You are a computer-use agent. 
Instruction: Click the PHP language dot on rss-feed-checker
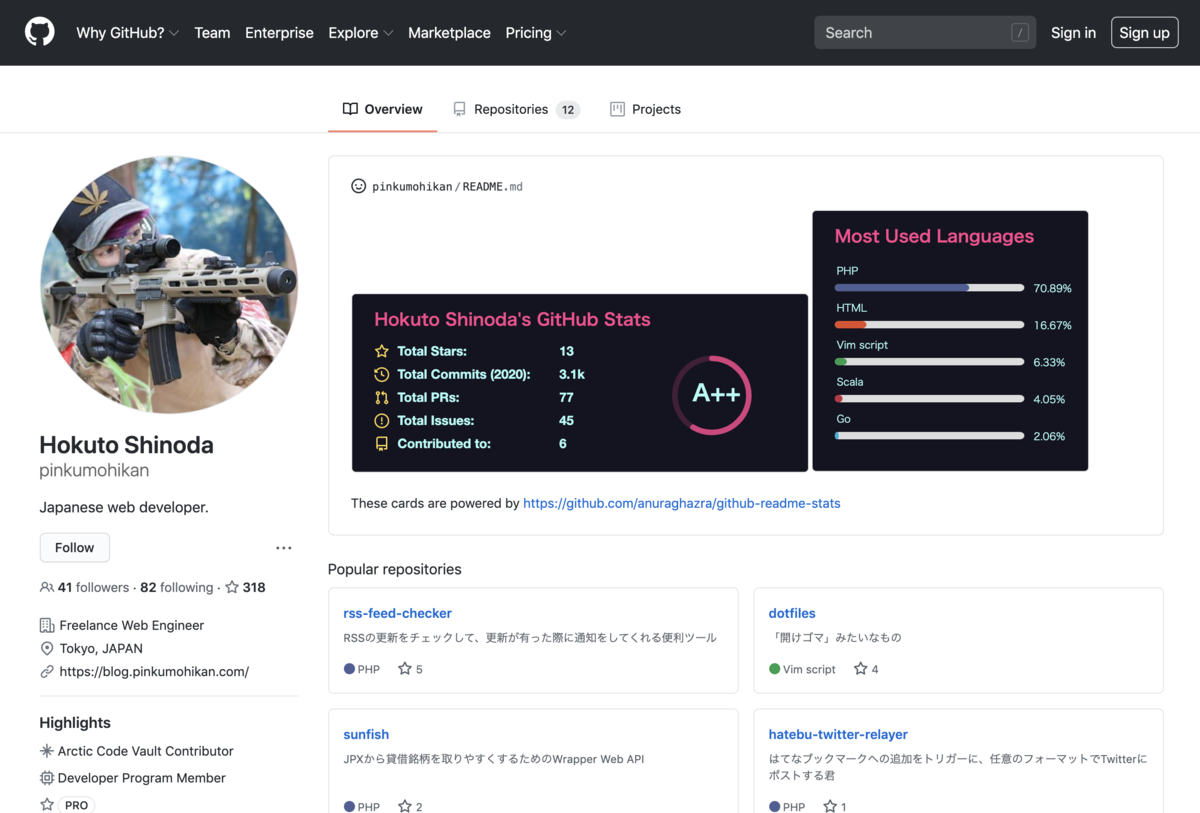(349, 669)
